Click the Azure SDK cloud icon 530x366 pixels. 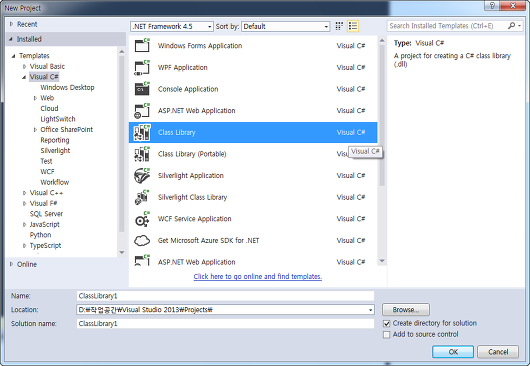pyautogui.click(x=142, y=240)
